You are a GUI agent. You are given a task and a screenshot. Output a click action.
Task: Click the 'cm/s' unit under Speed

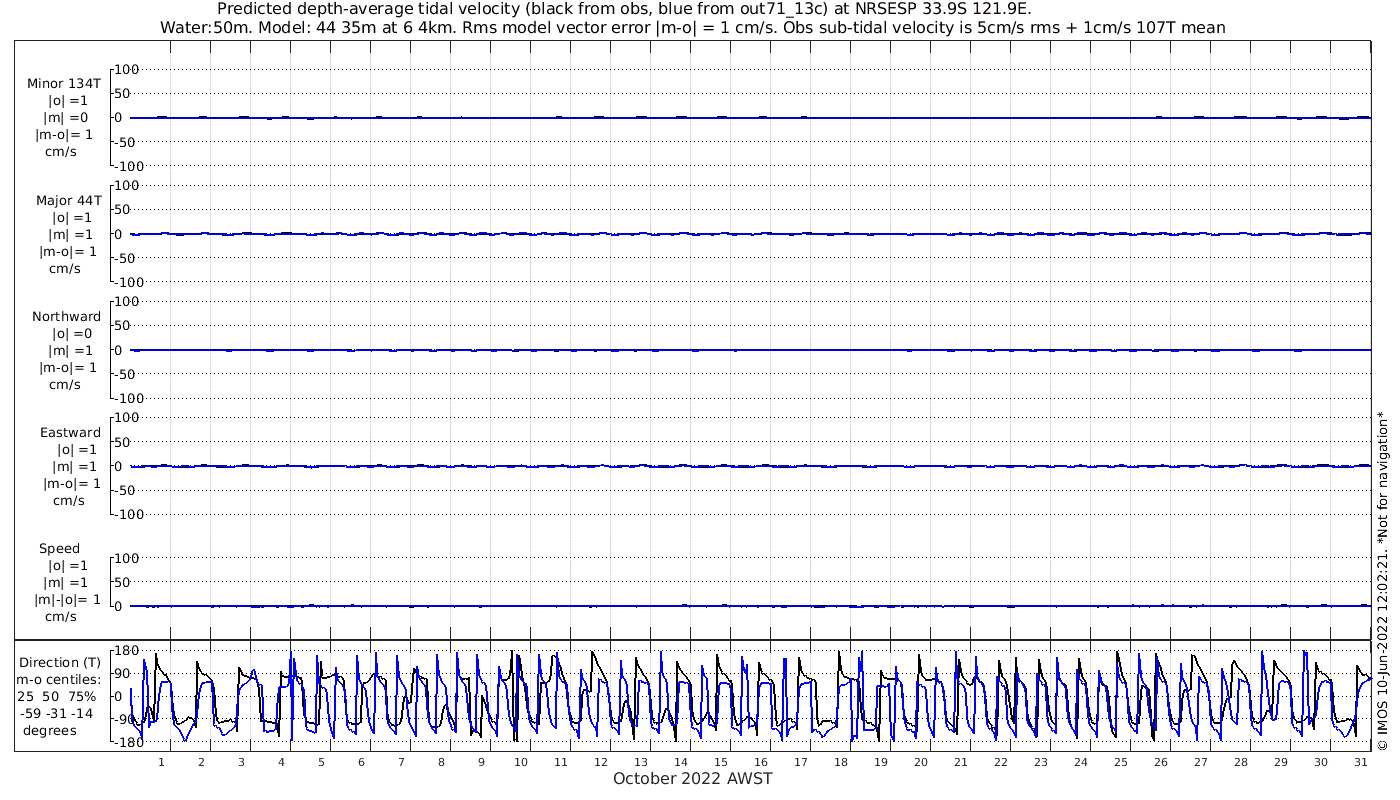(61, 616)
